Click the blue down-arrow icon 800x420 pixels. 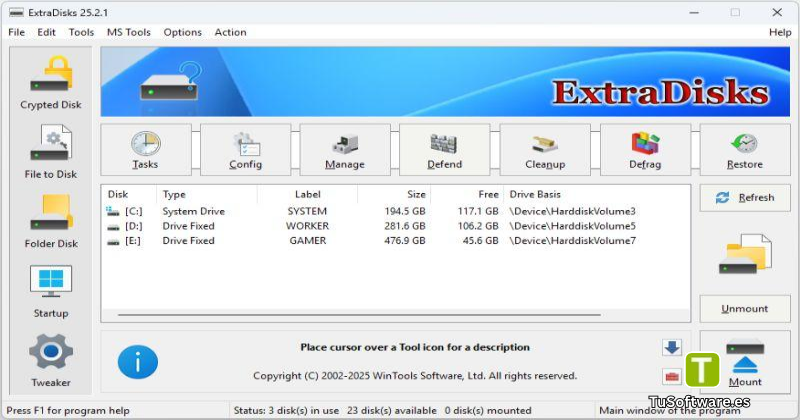point(672,348)
